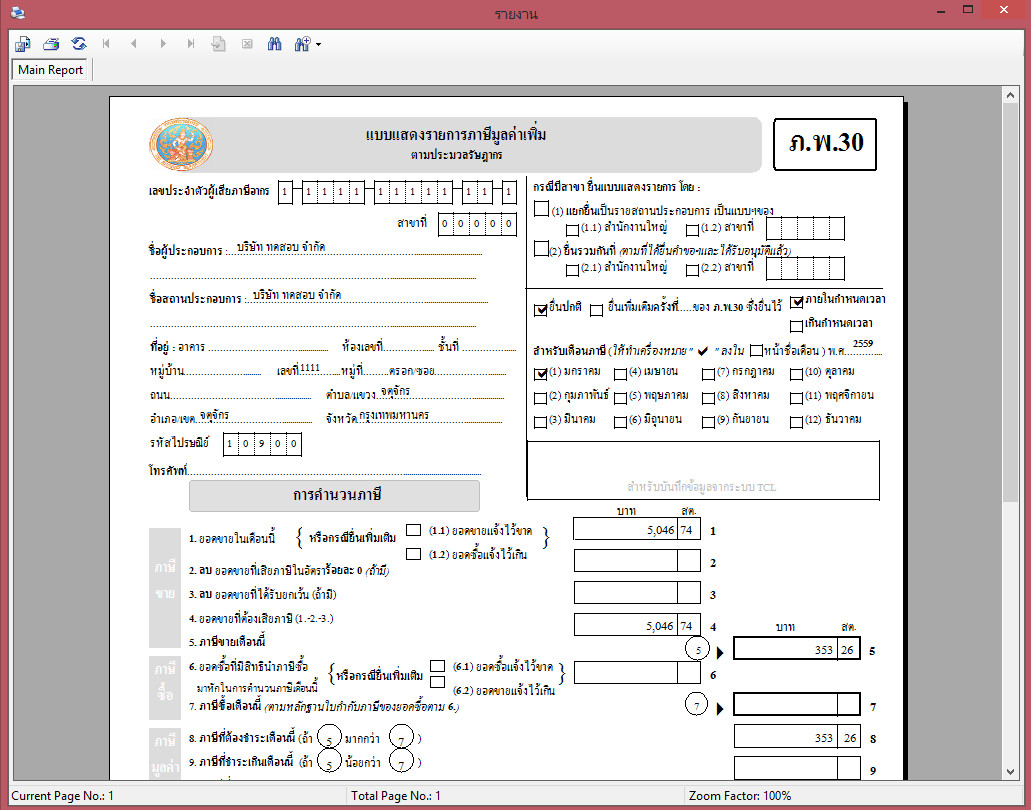Viewport: 1031px width, 810px height.
Task: Click the 353 amount on row 8
Action: coord(824,738)
